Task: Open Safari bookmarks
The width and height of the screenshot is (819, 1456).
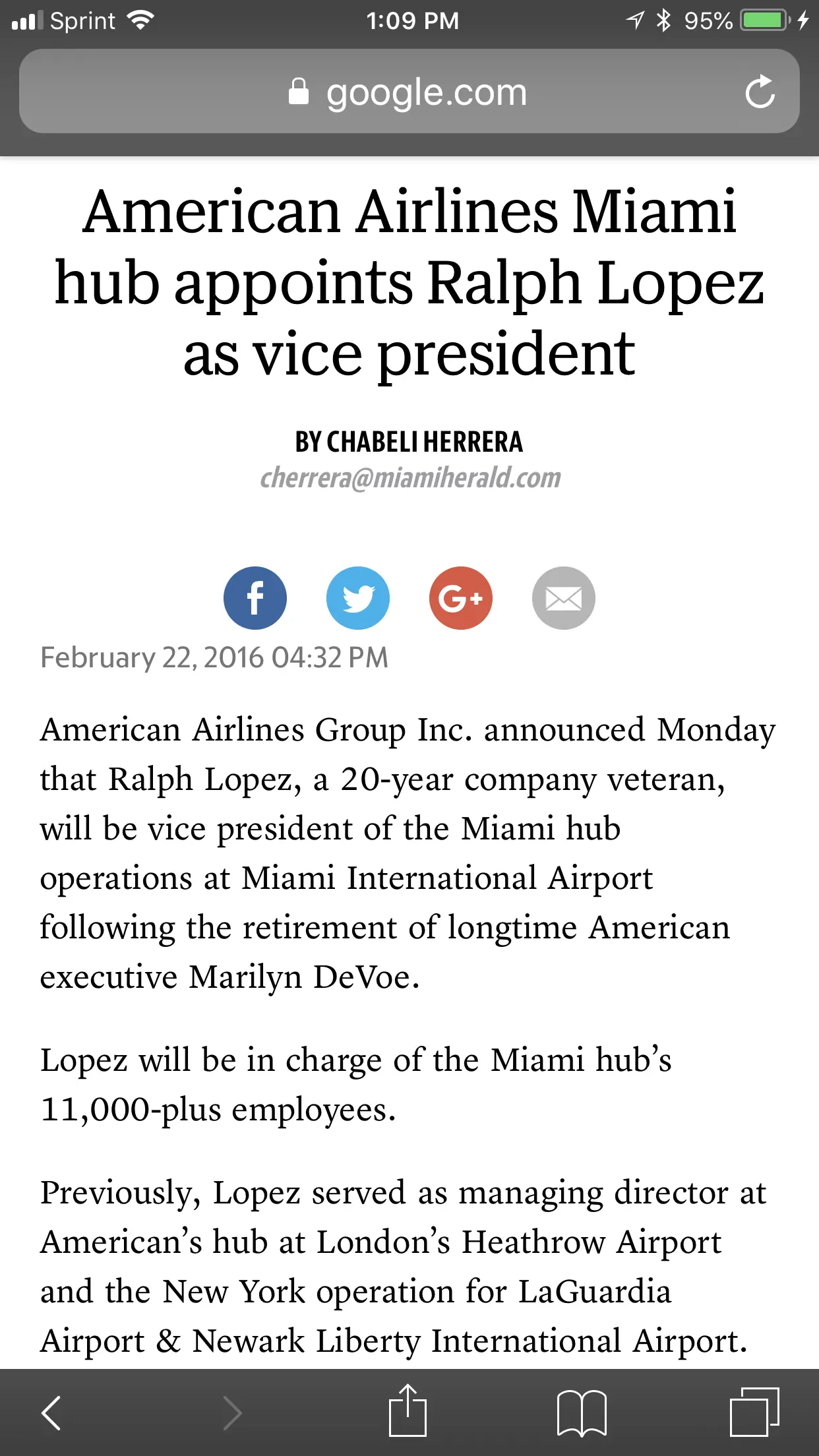Action: tap(582, 1412)
